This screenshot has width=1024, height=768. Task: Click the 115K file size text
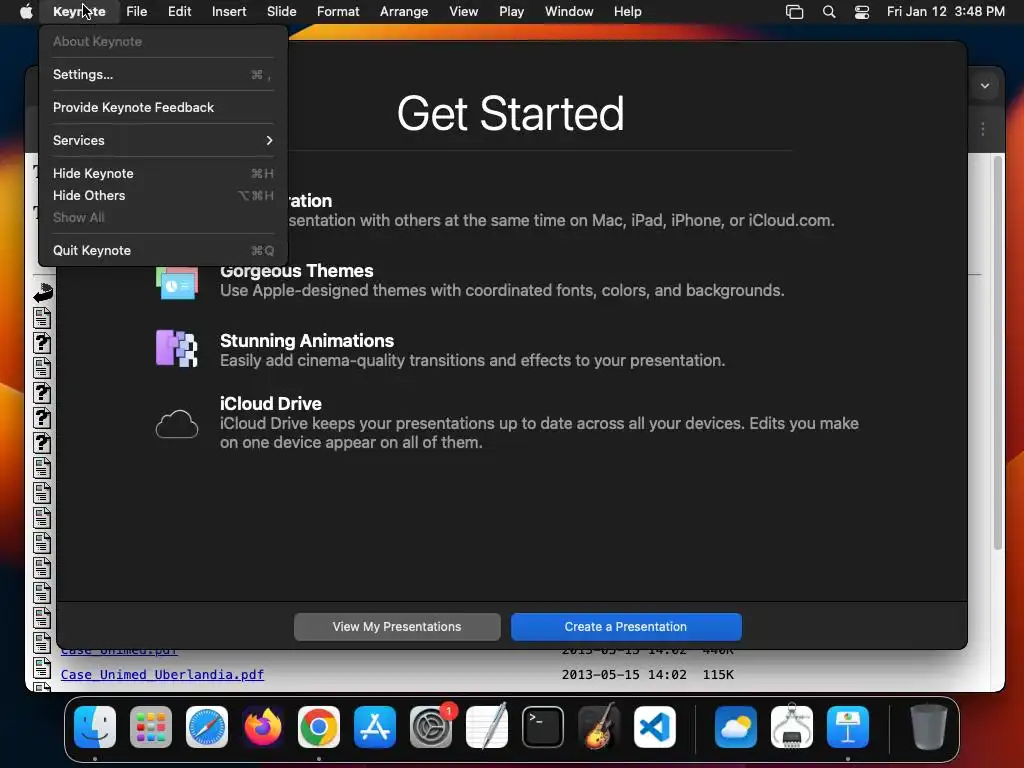pyautogui.click(x=718, y=675)
